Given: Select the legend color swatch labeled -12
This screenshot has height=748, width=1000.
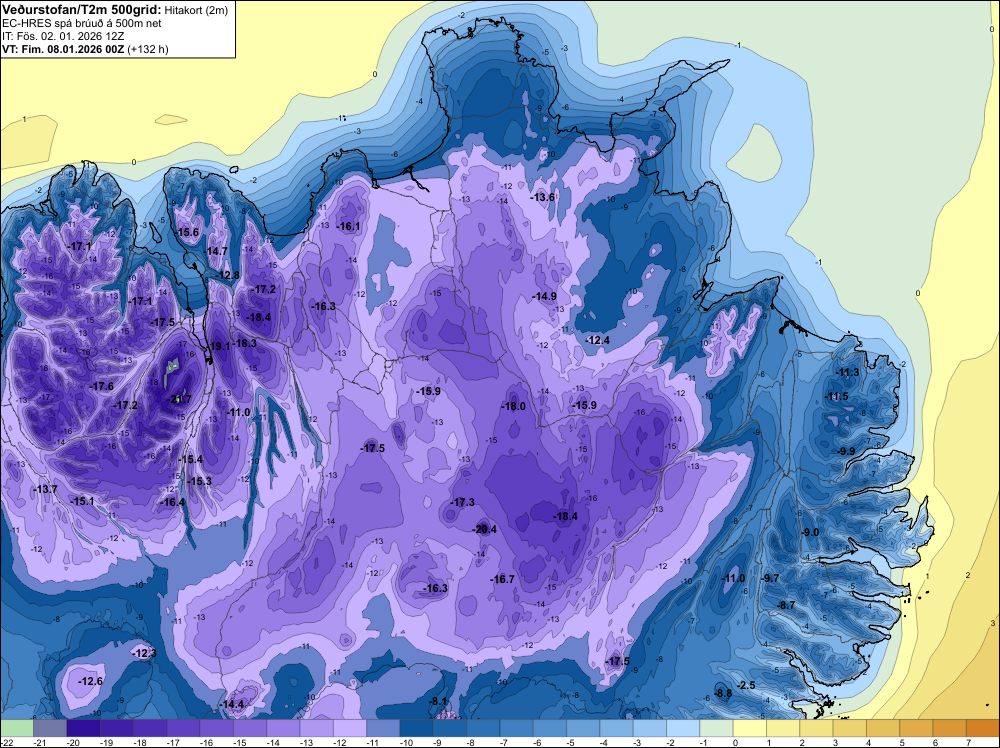Looking at the screenshot, I should click(349, 728).
